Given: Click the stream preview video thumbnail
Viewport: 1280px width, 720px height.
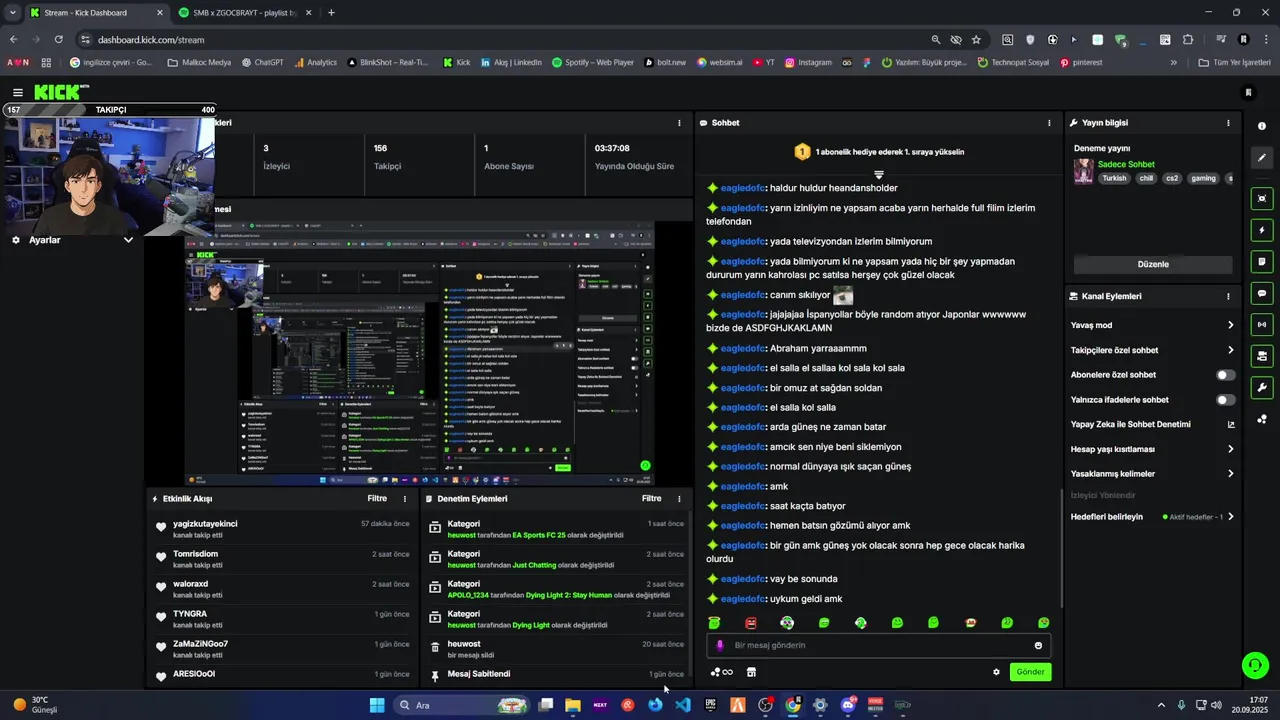Looking at the screenshot, I should [419, 353].
